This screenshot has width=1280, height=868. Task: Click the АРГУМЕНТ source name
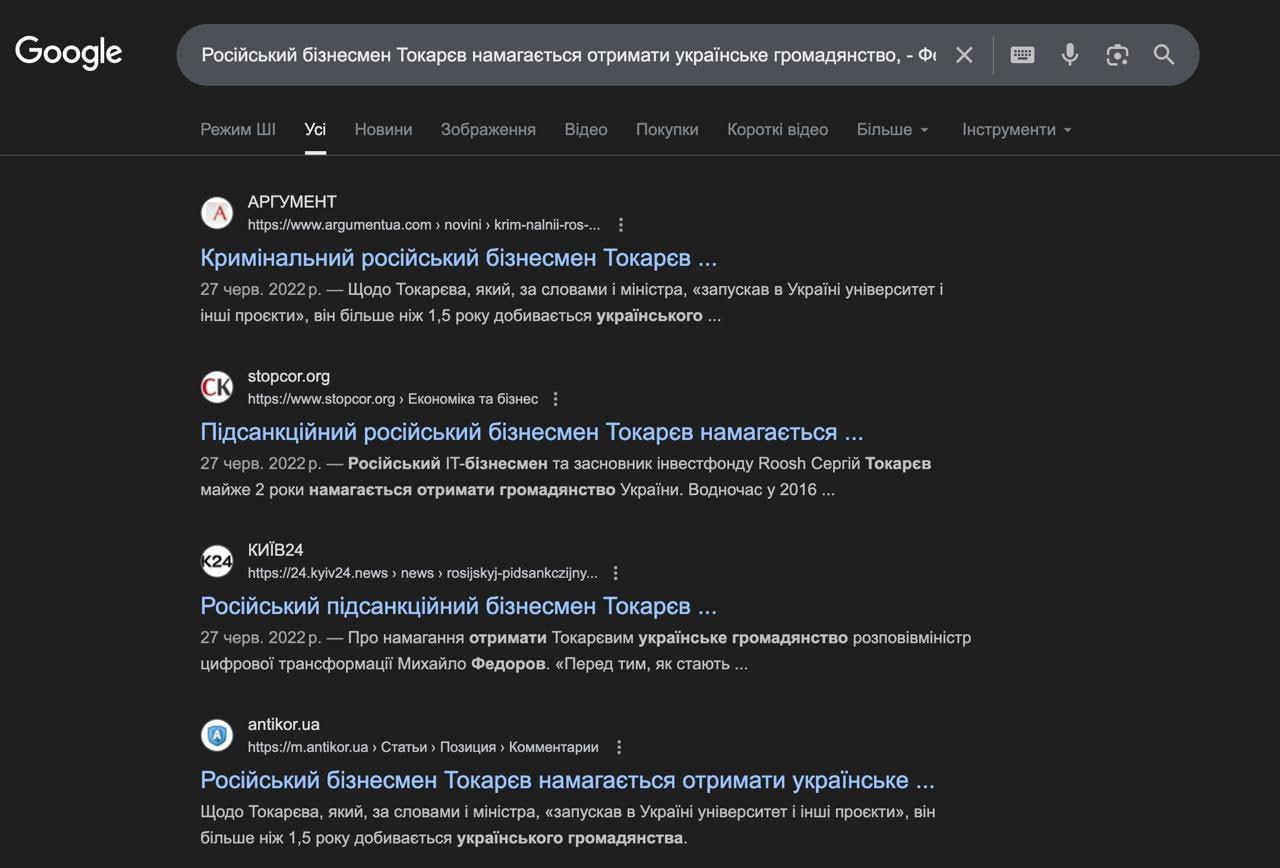point(292,202)
